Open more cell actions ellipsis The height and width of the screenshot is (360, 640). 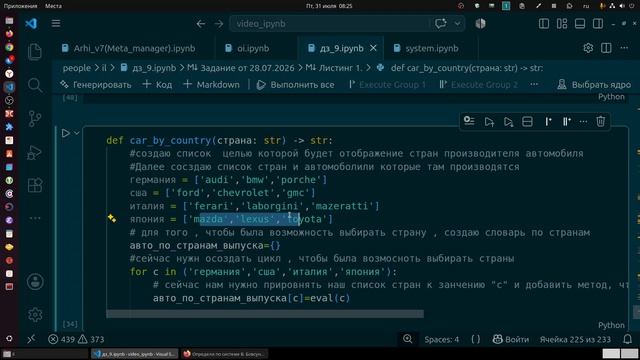583,121
